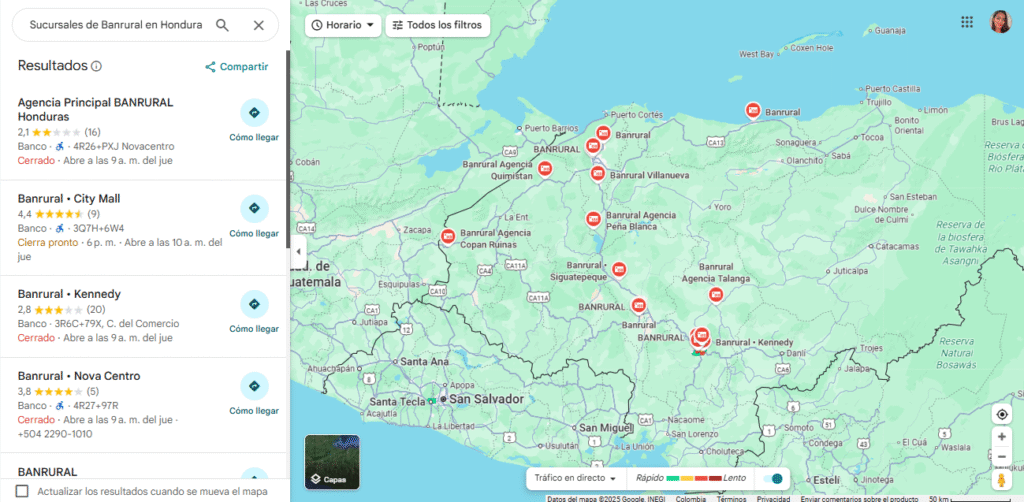Click the Banrural Siguatepeque map pin
This screenshot has height=502, width=1024.
click(618, 269)
